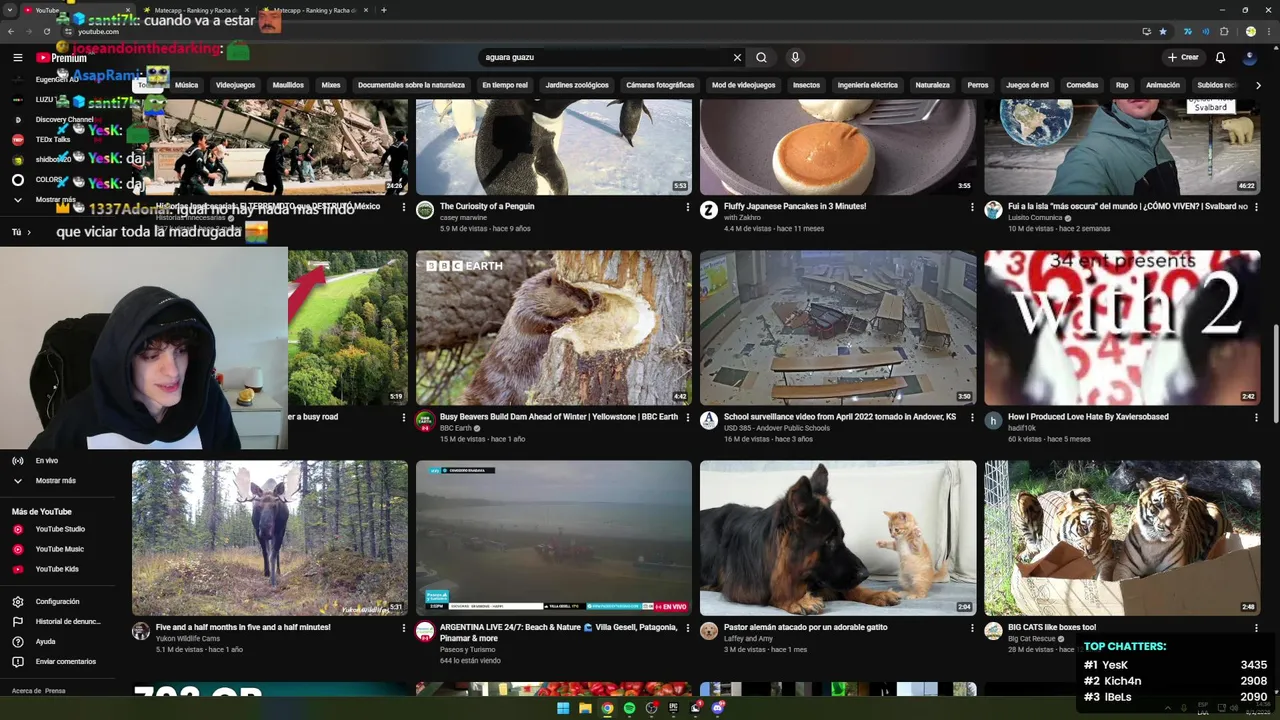Click the YouTube Premium logo
Image resolution: width=1280 pixels, height=720 pixels.
coord(62,58)
